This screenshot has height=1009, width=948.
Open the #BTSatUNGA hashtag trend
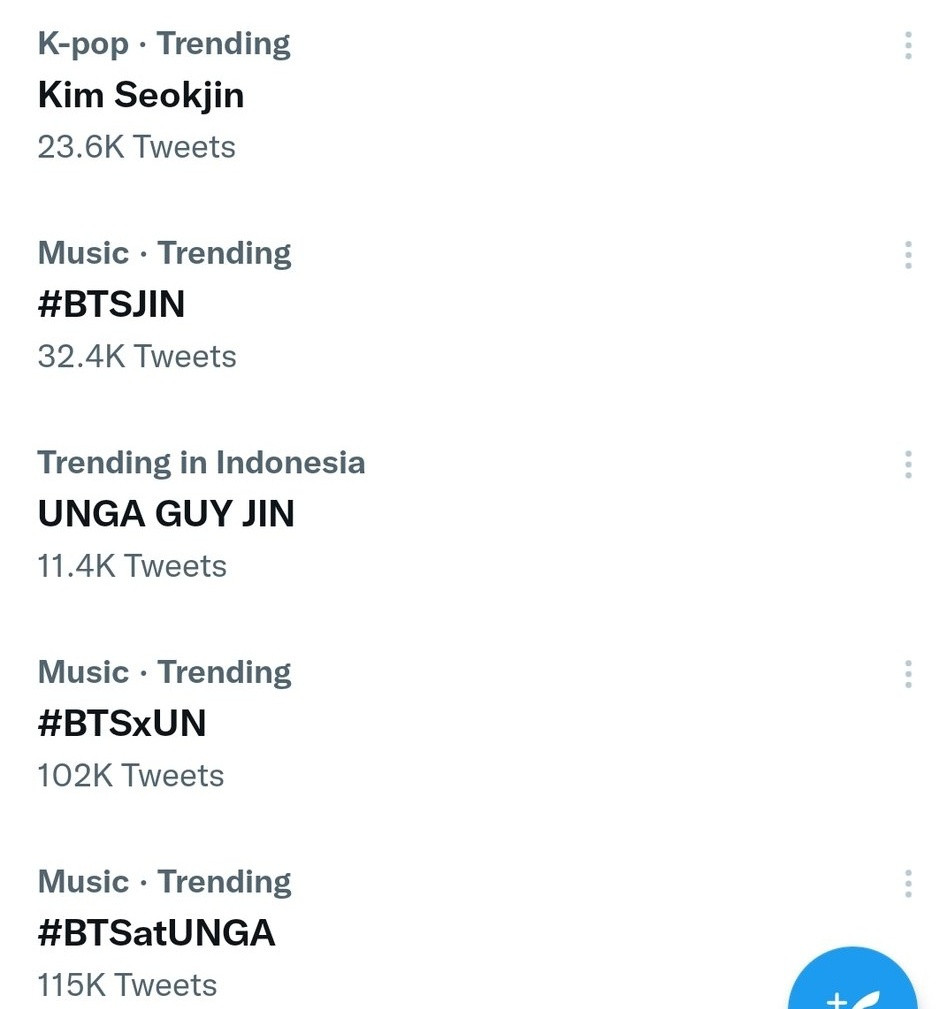point(156,933)
